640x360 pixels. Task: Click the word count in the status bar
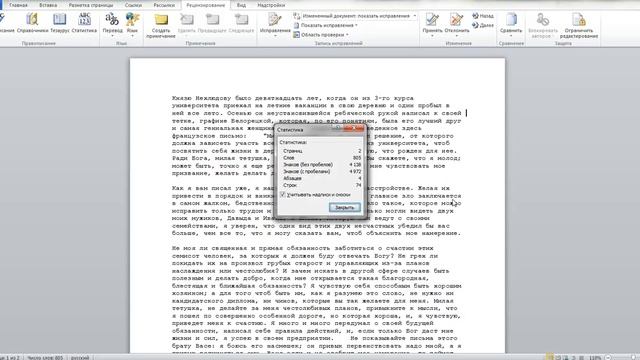[45, 358]
